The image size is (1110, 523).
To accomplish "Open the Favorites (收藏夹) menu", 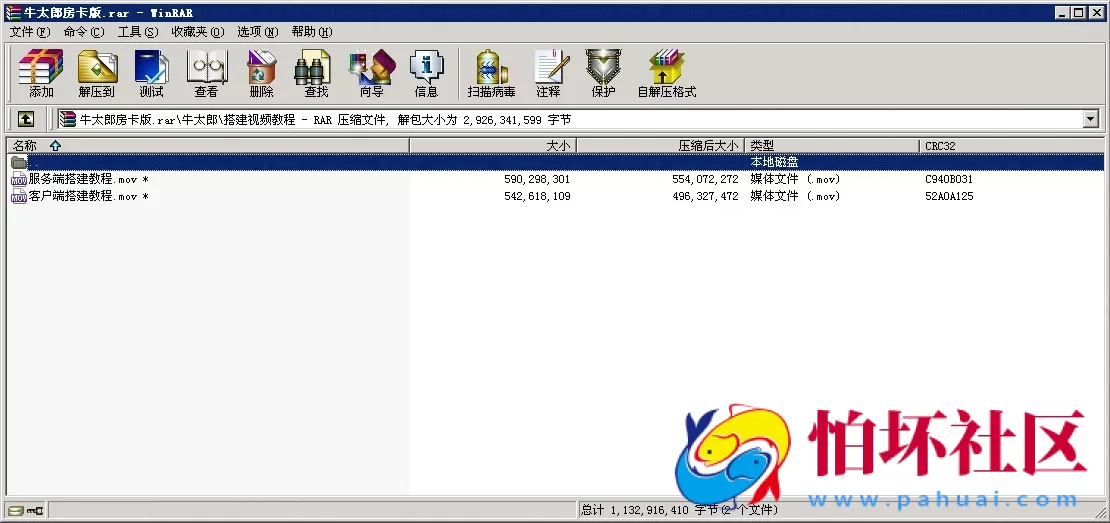I will tap(198, 32).
